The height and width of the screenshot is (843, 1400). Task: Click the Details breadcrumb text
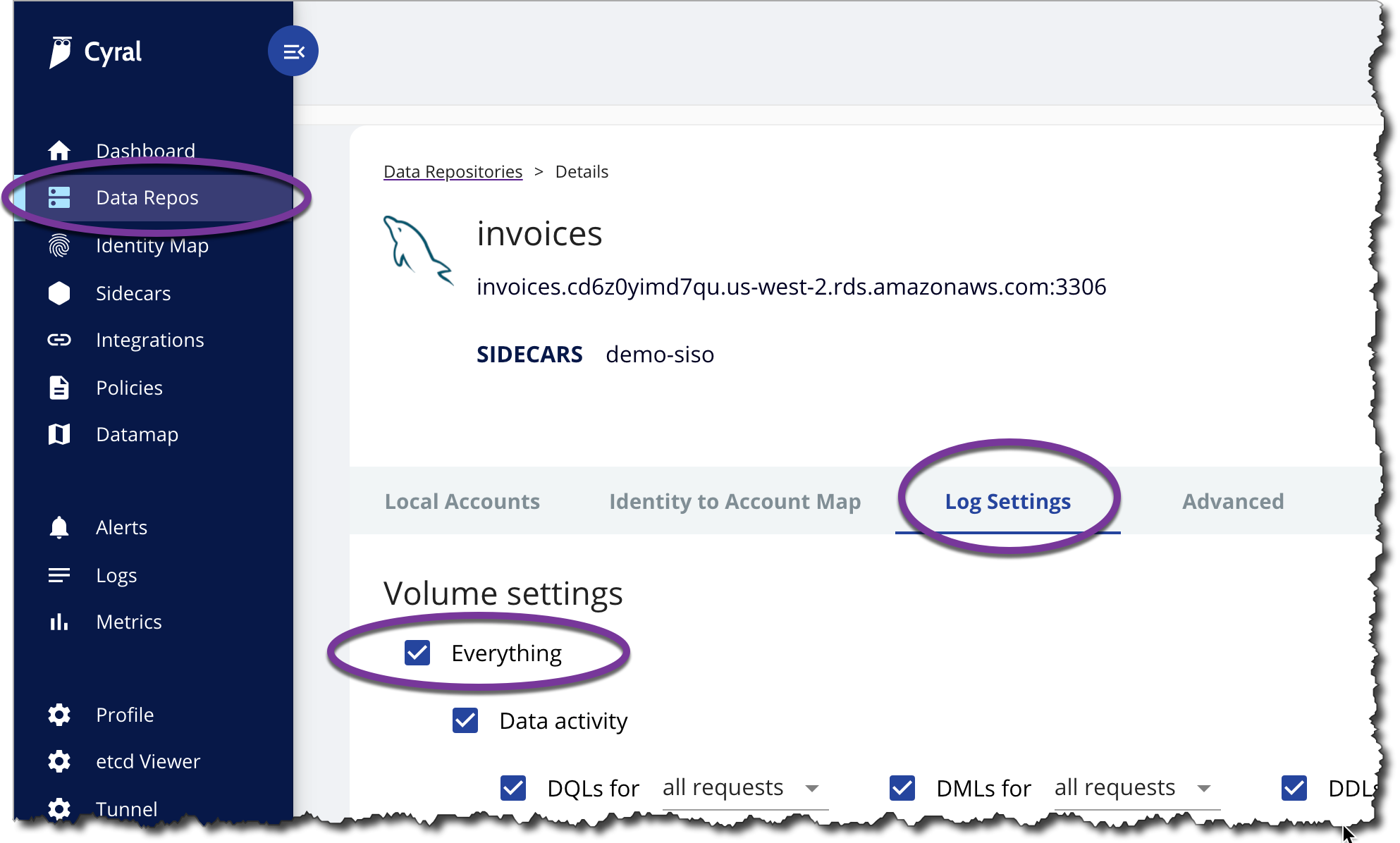point(582,172)
